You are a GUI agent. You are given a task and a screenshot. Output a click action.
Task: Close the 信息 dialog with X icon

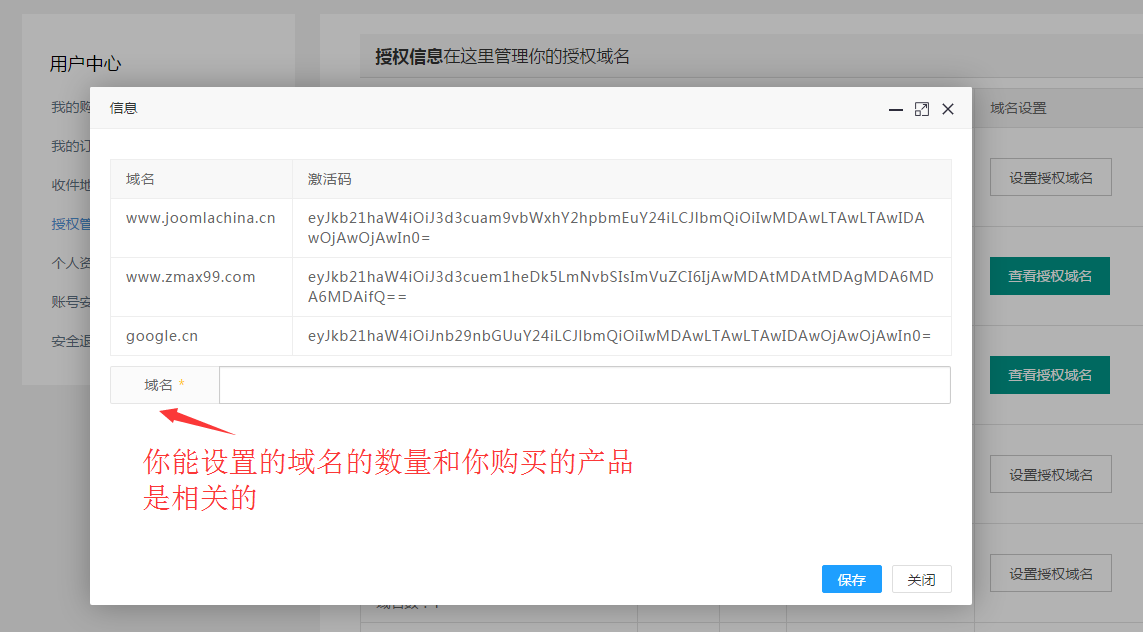(x=948, y=109)
